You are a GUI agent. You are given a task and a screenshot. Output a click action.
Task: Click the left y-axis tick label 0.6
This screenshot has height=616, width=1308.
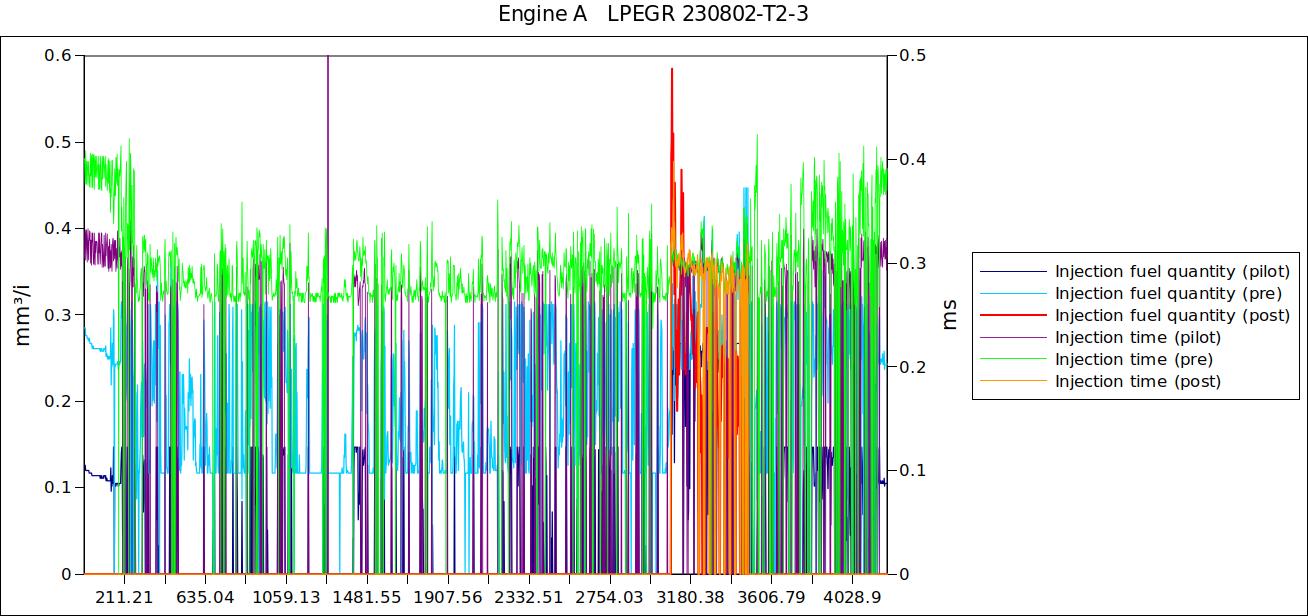pyautogui.click(x=58, y=56)
